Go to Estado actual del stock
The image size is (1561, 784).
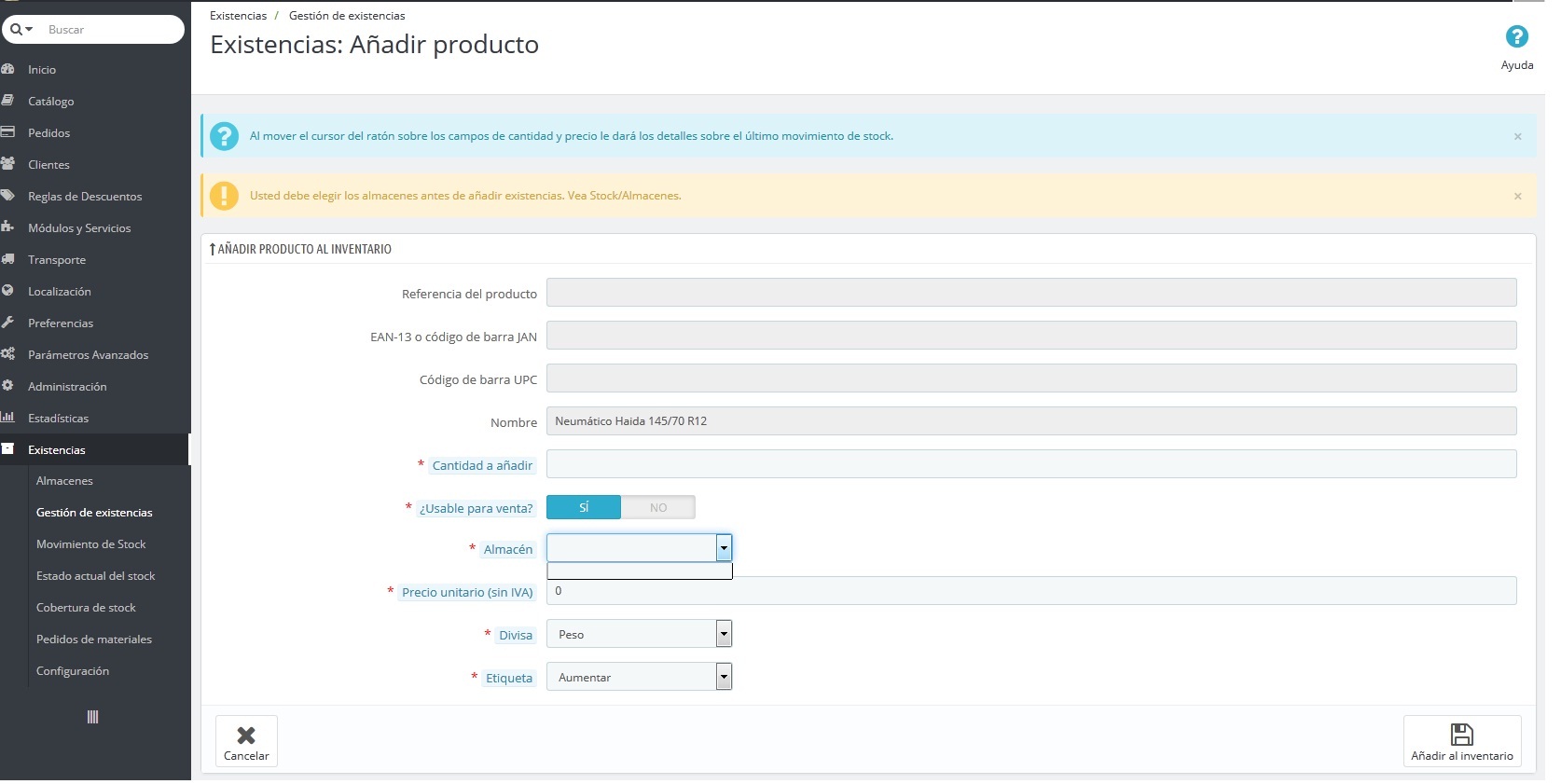pyautogui.click(x=96, y=576)
